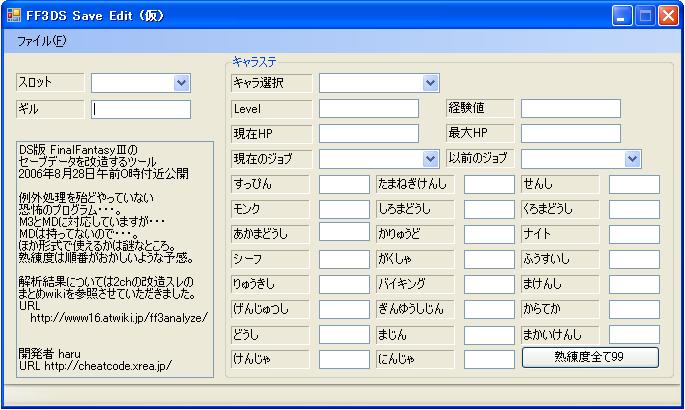Focus the がくしゃ proficiency field
Image resolution: width=685 pixels, height=410 pixels.
489,259
